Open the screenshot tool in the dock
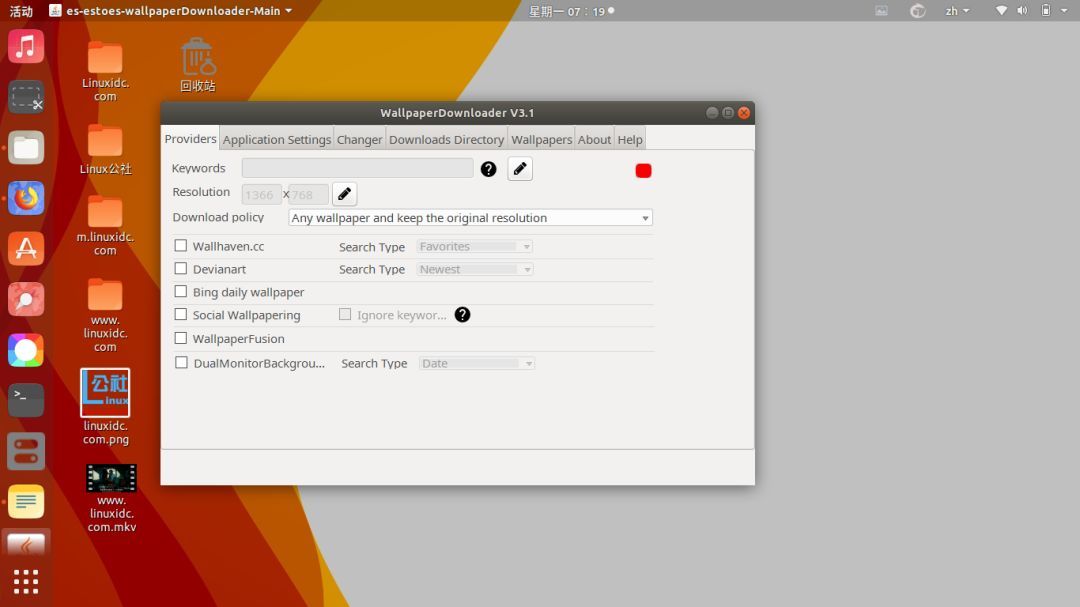Viewport: 1080px width, 607px height. pos(26,97)
